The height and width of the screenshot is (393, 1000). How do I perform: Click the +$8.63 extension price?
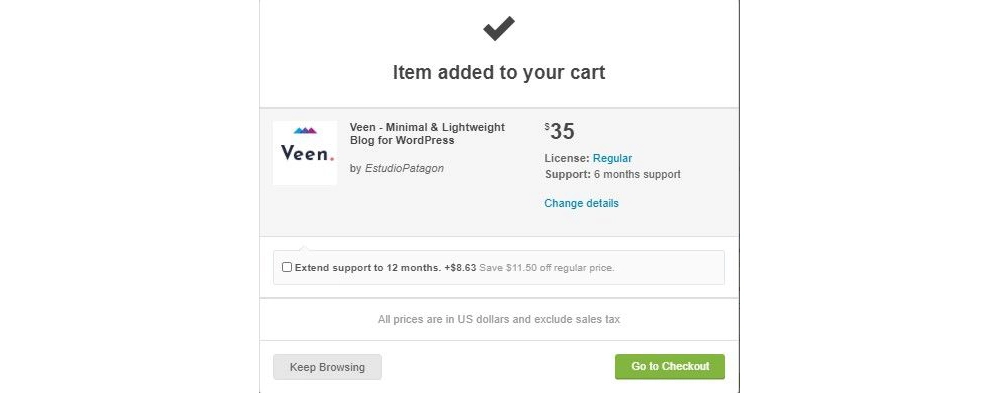460,268
